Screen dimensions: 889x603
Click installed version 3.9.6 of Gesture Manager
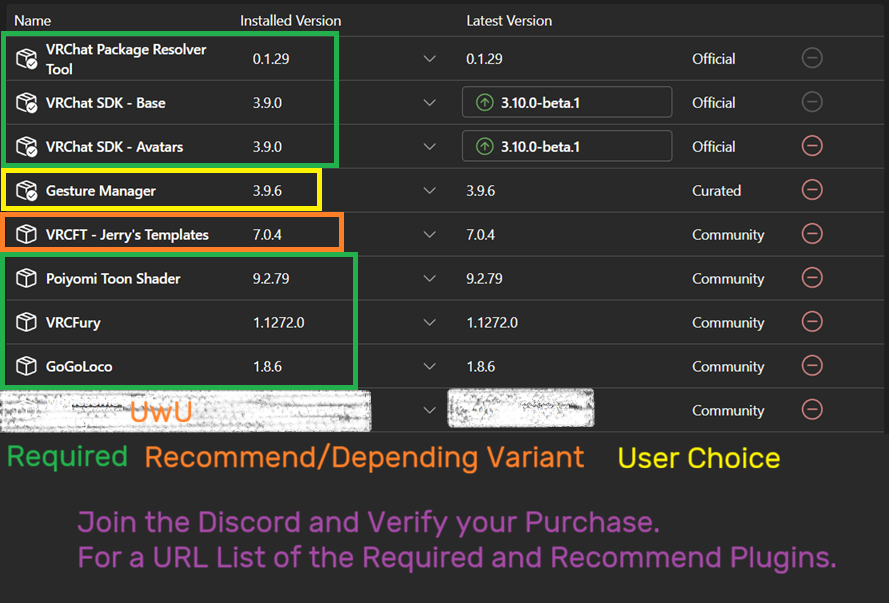[x=267, y=191]
